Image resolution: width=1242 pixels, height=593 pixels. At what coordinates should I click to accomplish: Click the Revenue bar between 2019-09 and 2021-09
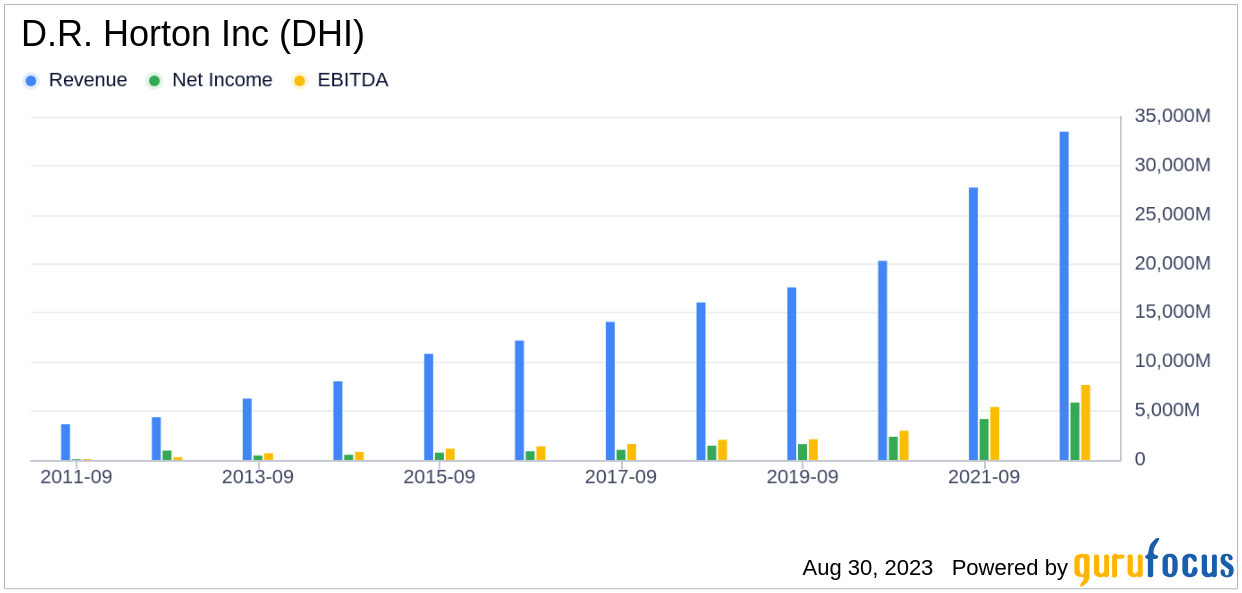(x=883, y=361)
